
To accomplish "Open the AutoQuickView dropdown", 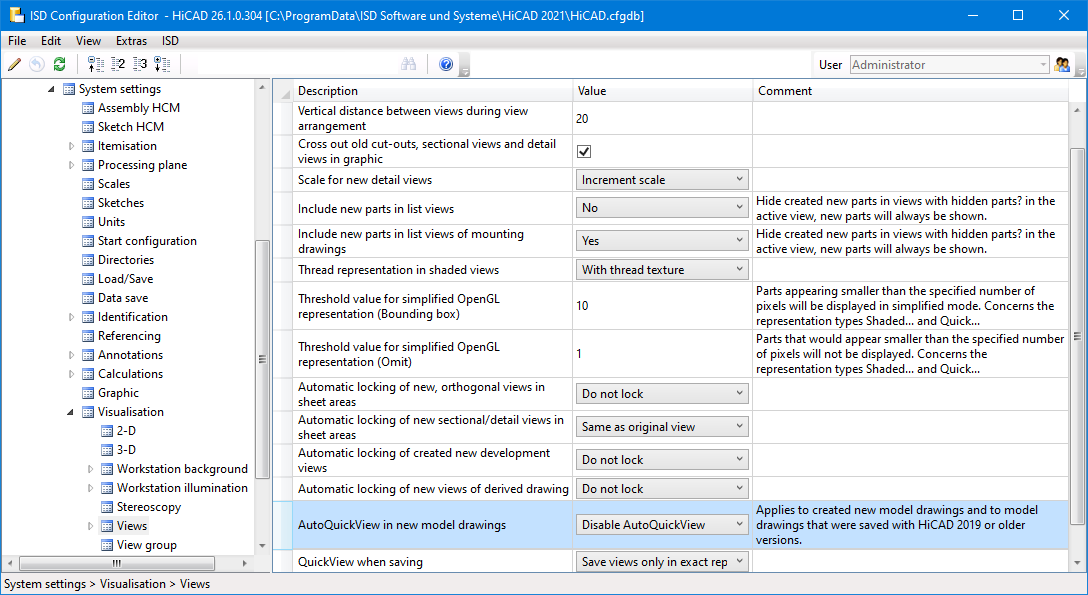I will 663,524.
